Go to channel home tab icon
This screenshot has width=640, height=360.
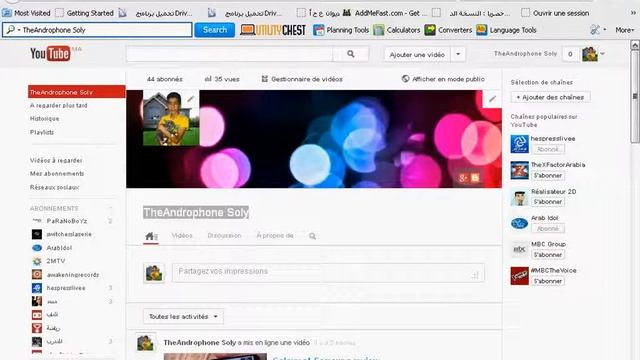pyautogui.click(x=151, y=236)
